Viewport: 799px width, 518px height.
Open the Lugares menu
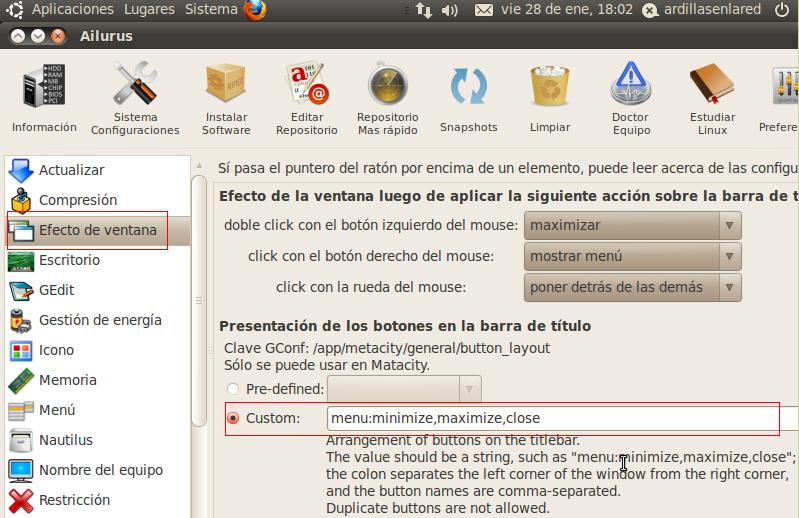pyautogui.click(x=149, y=10)
